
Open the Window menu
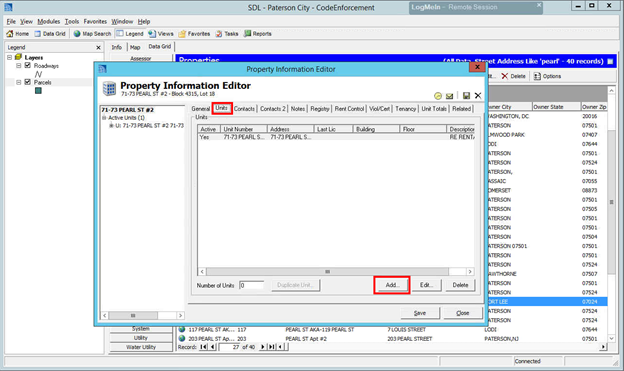click(x=122, y=21)
